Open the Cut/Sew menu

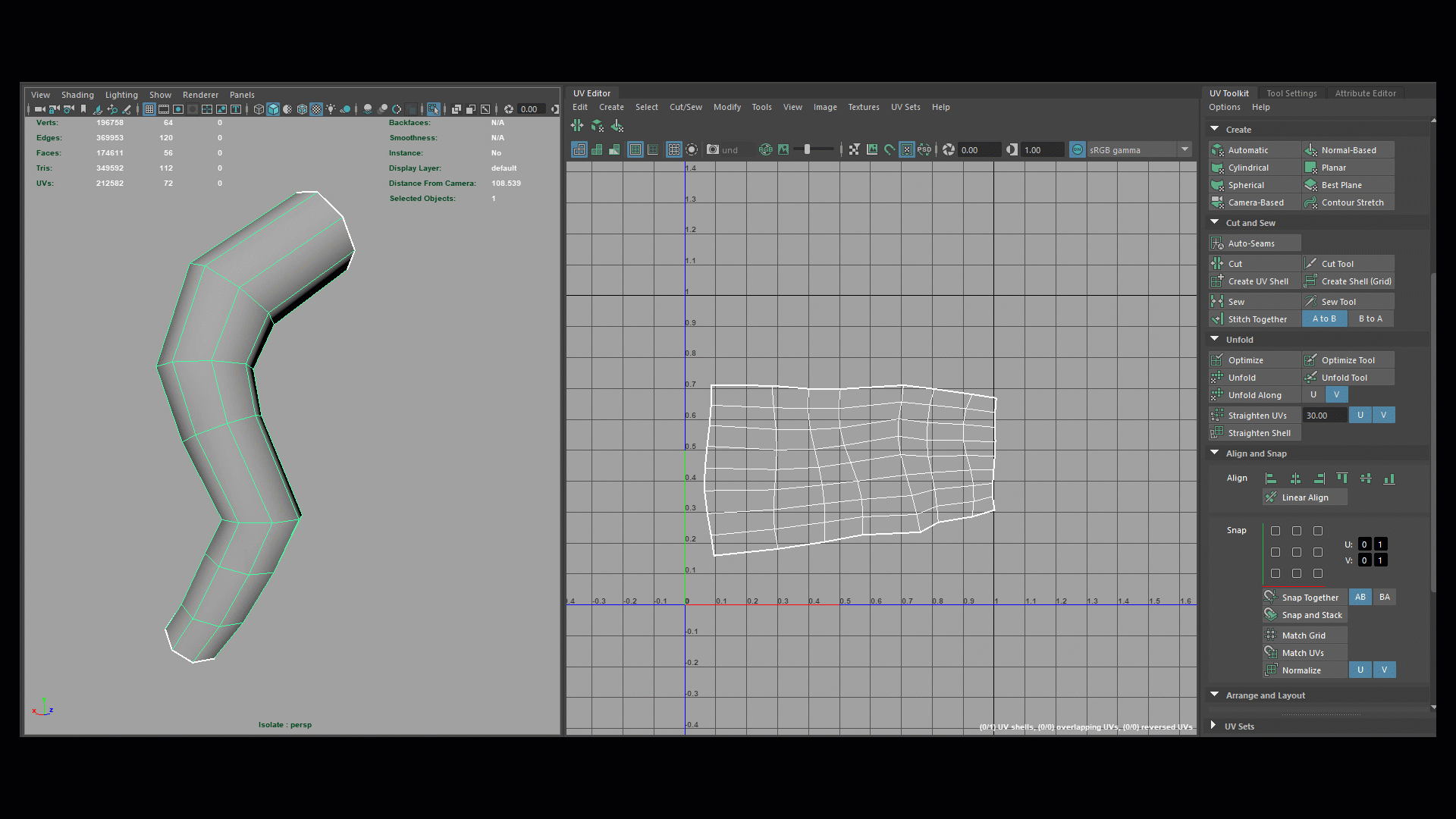tap(686, 107)
